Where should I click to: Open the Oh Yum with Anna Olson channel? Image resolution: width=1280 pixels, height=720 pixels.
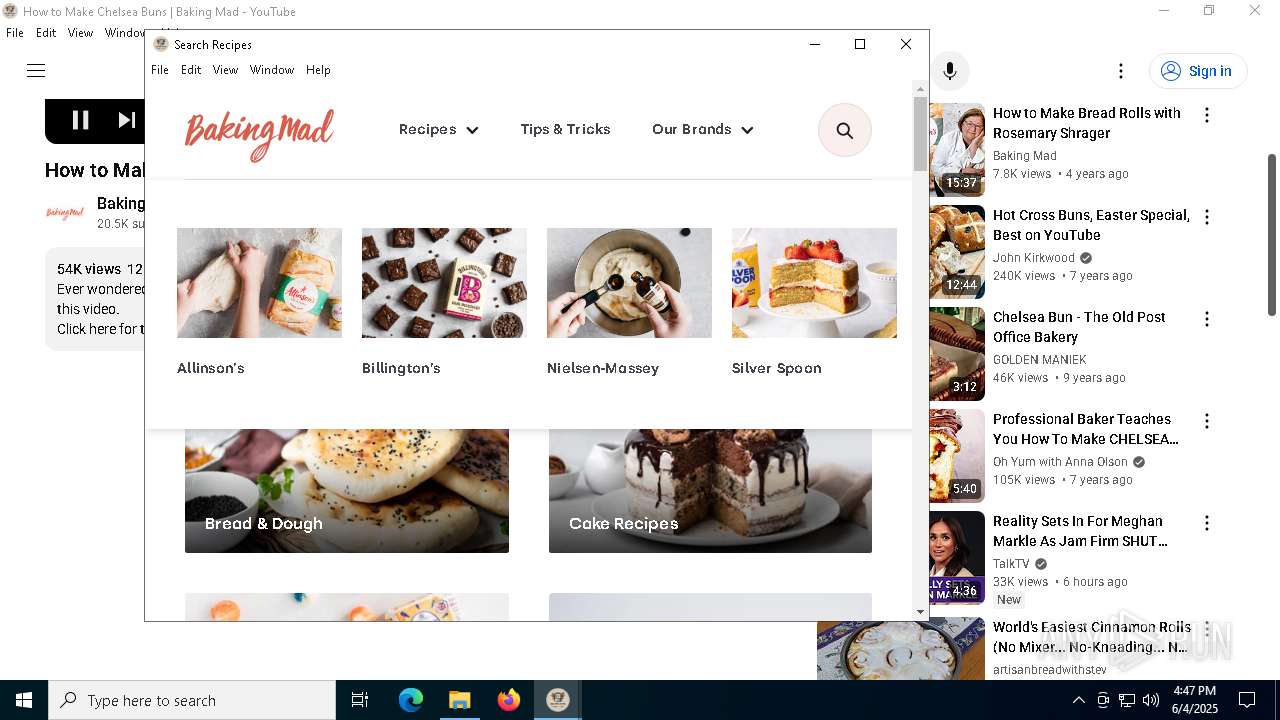point(1060,462)
